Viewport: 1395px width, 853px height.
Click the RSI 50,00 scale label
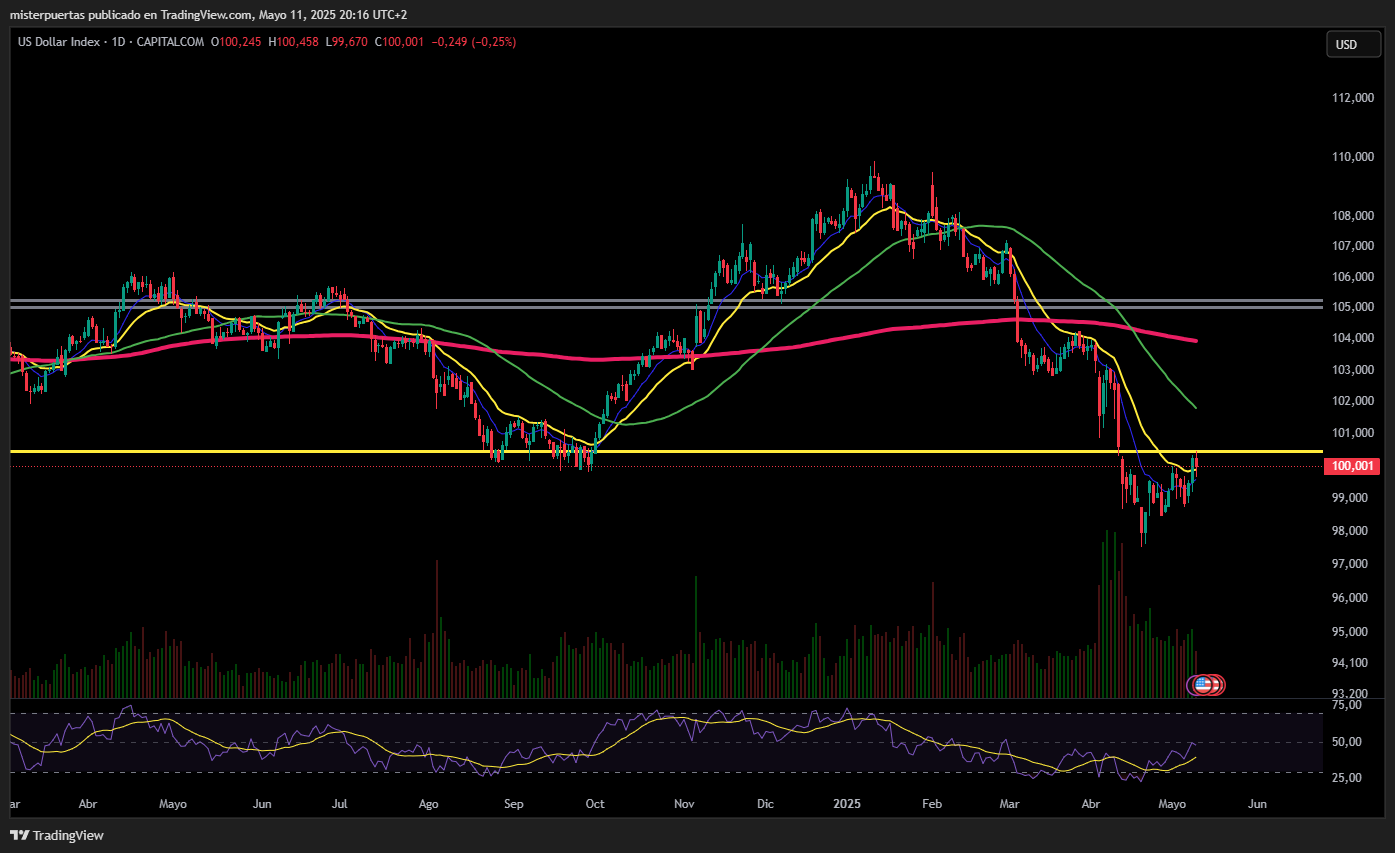pos(1348,742)
